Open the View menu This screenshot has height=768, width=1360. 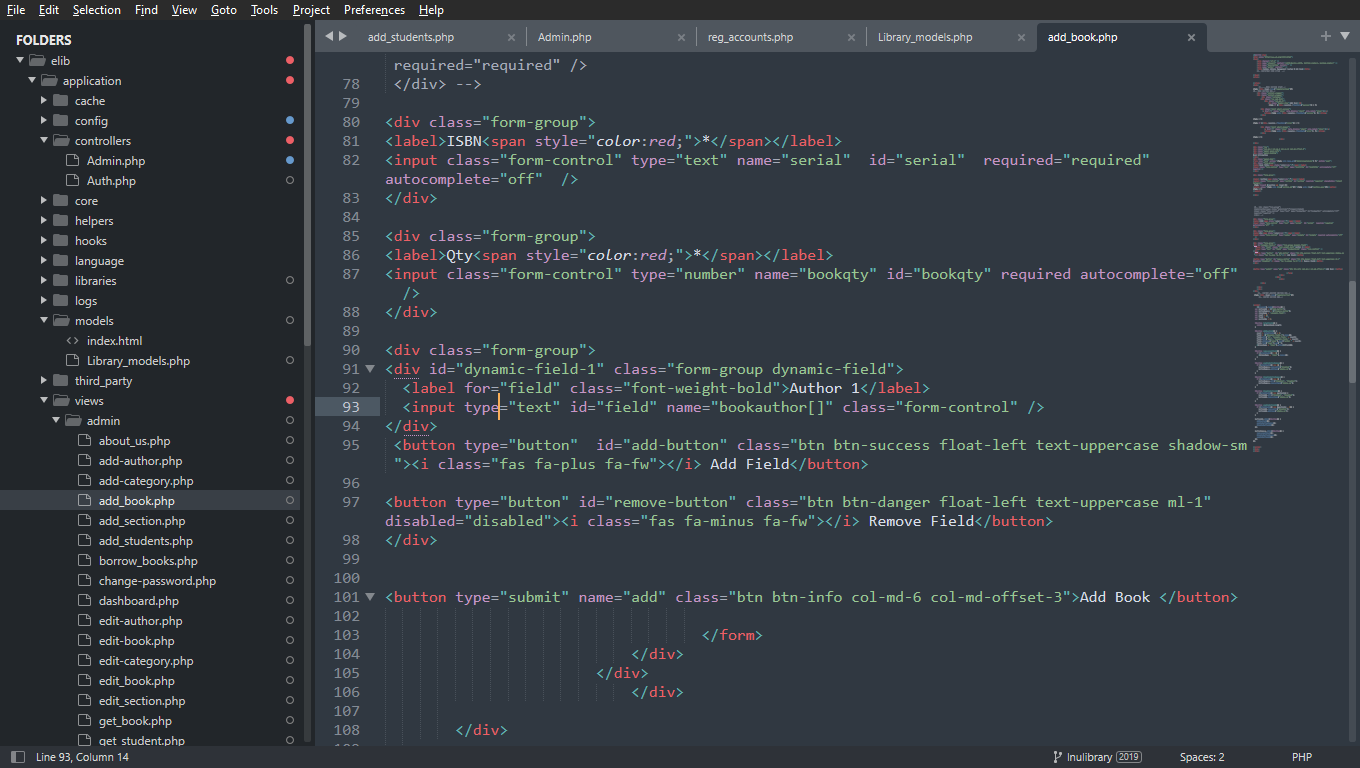click(x=184, y=10)
